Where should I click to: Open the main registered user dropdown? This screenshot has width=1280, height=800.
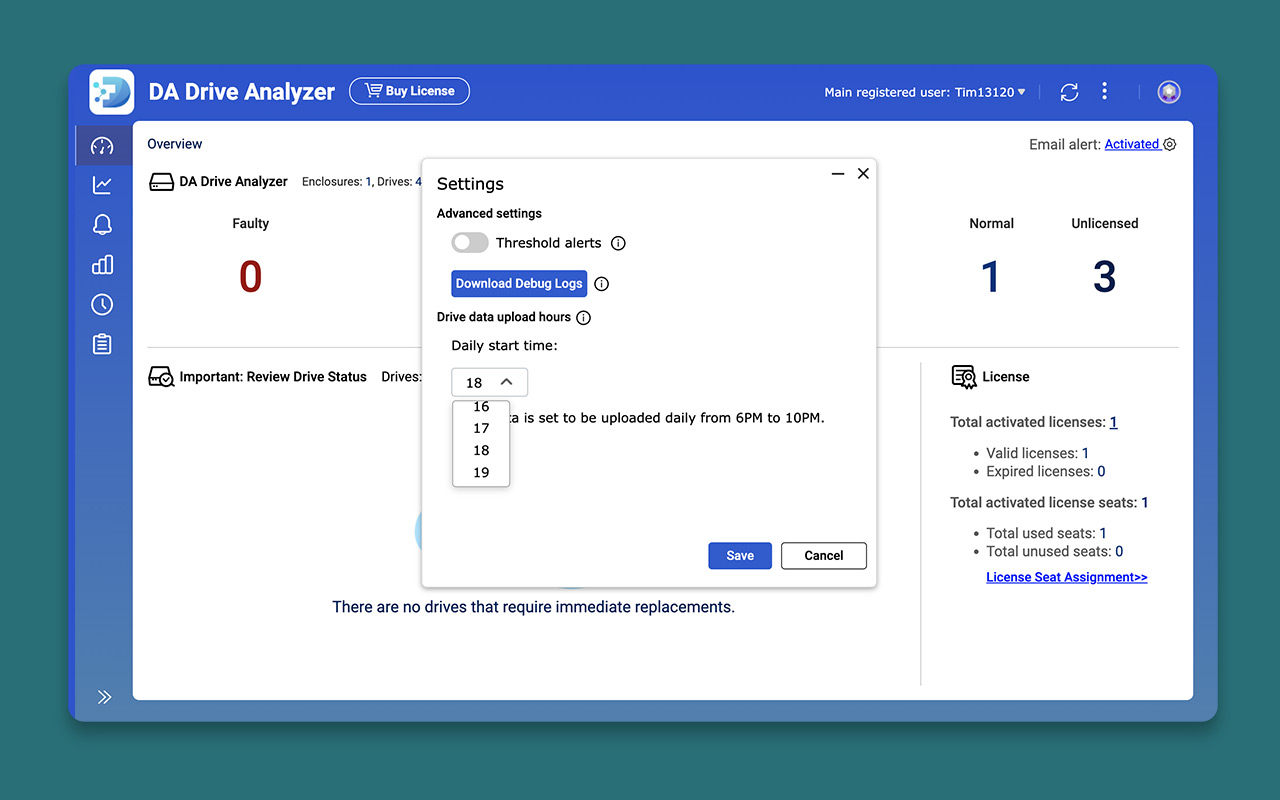click(925, 92)
